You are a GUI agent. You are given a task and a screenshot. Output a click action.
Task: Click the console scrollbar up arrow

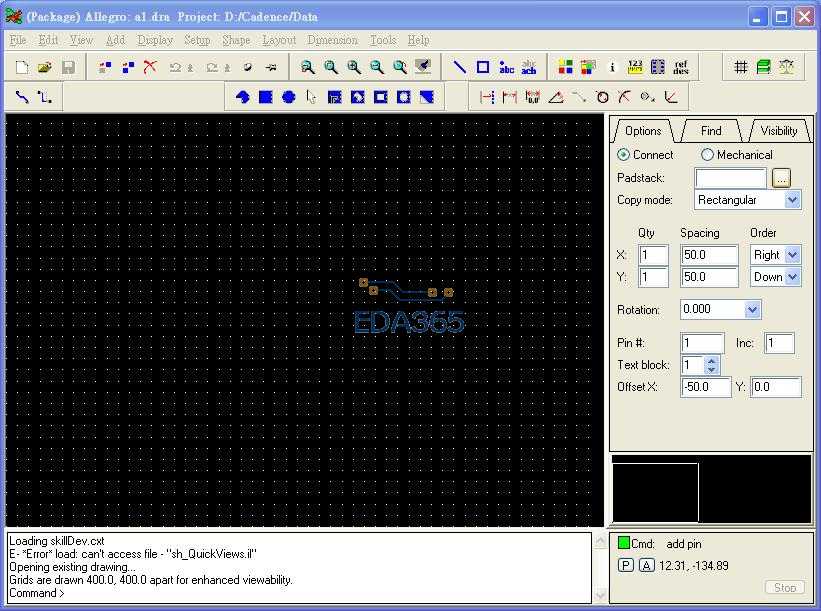pos(600,540)
